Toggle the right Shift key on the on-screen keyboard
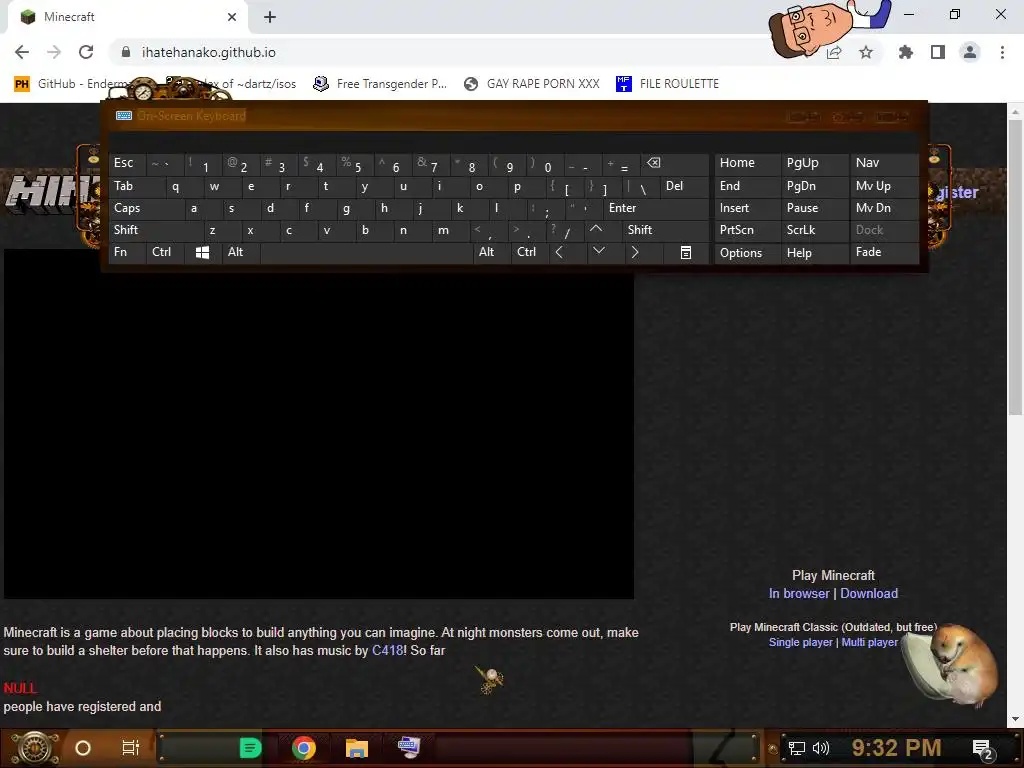The image size is (1024, 768). click(x=665, y=230)
